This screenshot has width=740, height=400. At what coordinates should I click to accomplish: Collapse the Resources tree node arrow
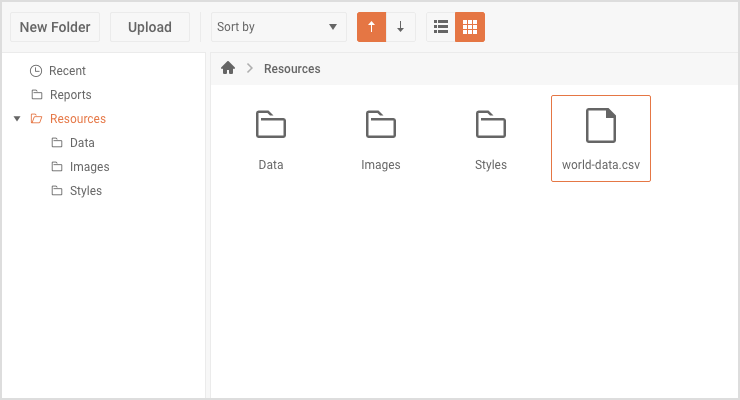[17, 118]
